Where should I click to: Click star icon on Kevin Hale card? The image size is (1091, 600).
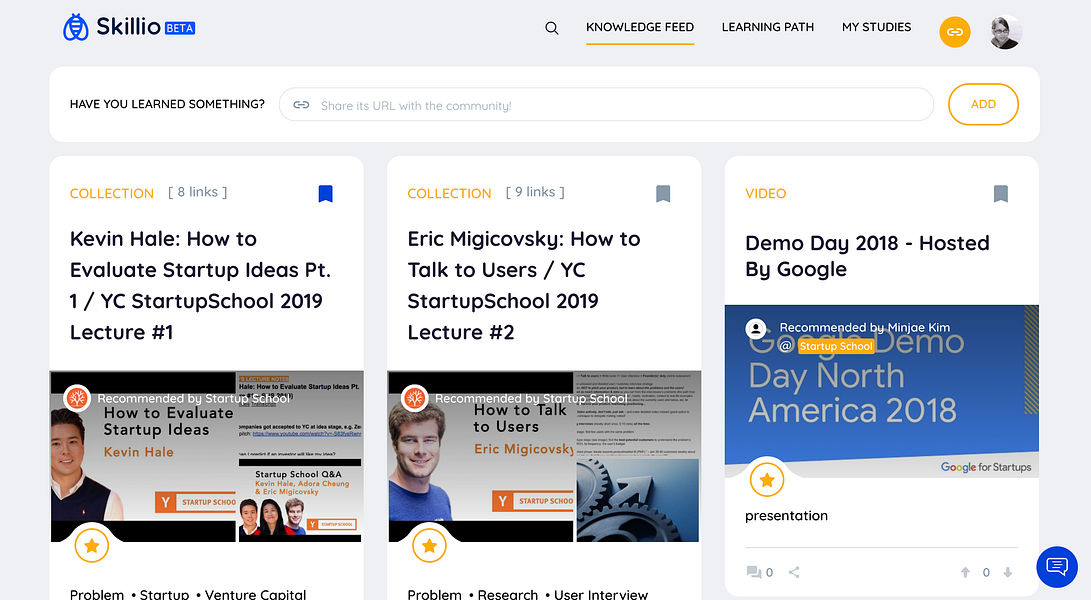coord(92,546)
